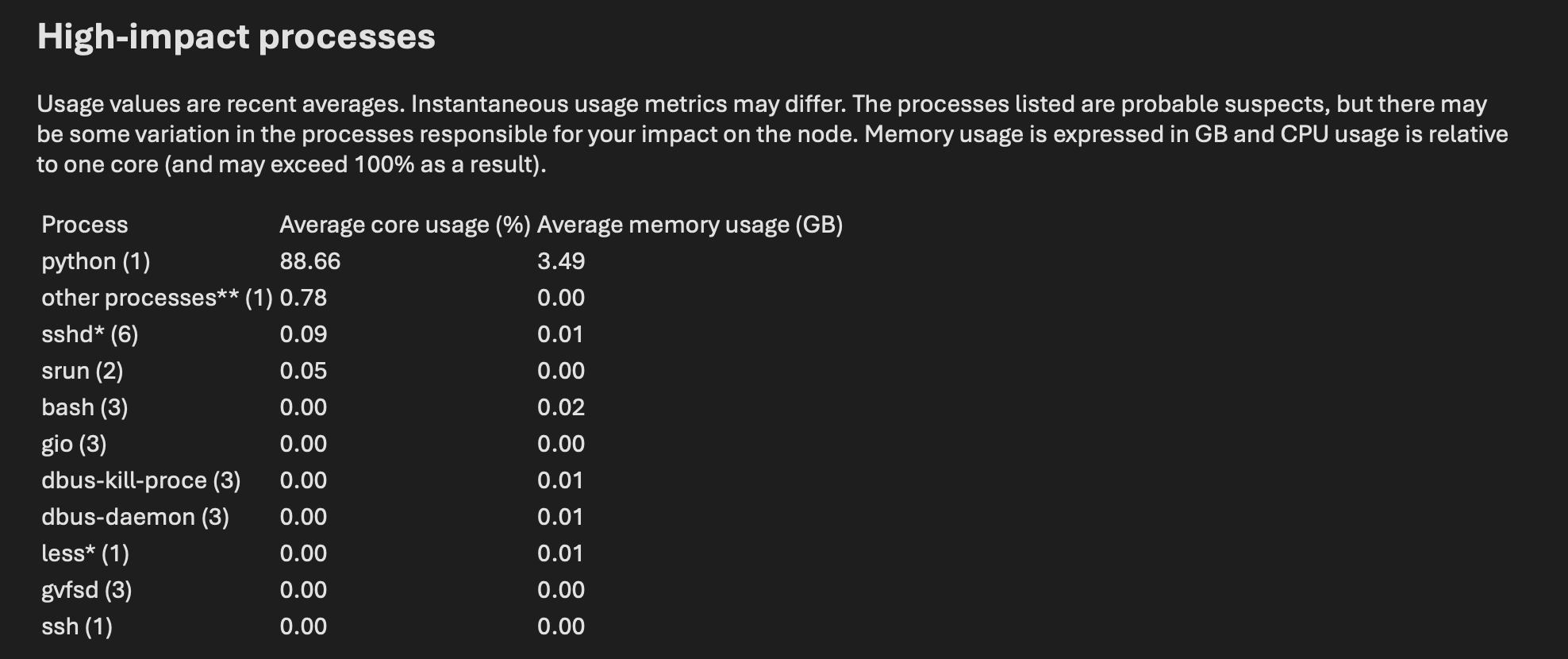
Task: Click the 0.05 core usage value
Action: 303,371
